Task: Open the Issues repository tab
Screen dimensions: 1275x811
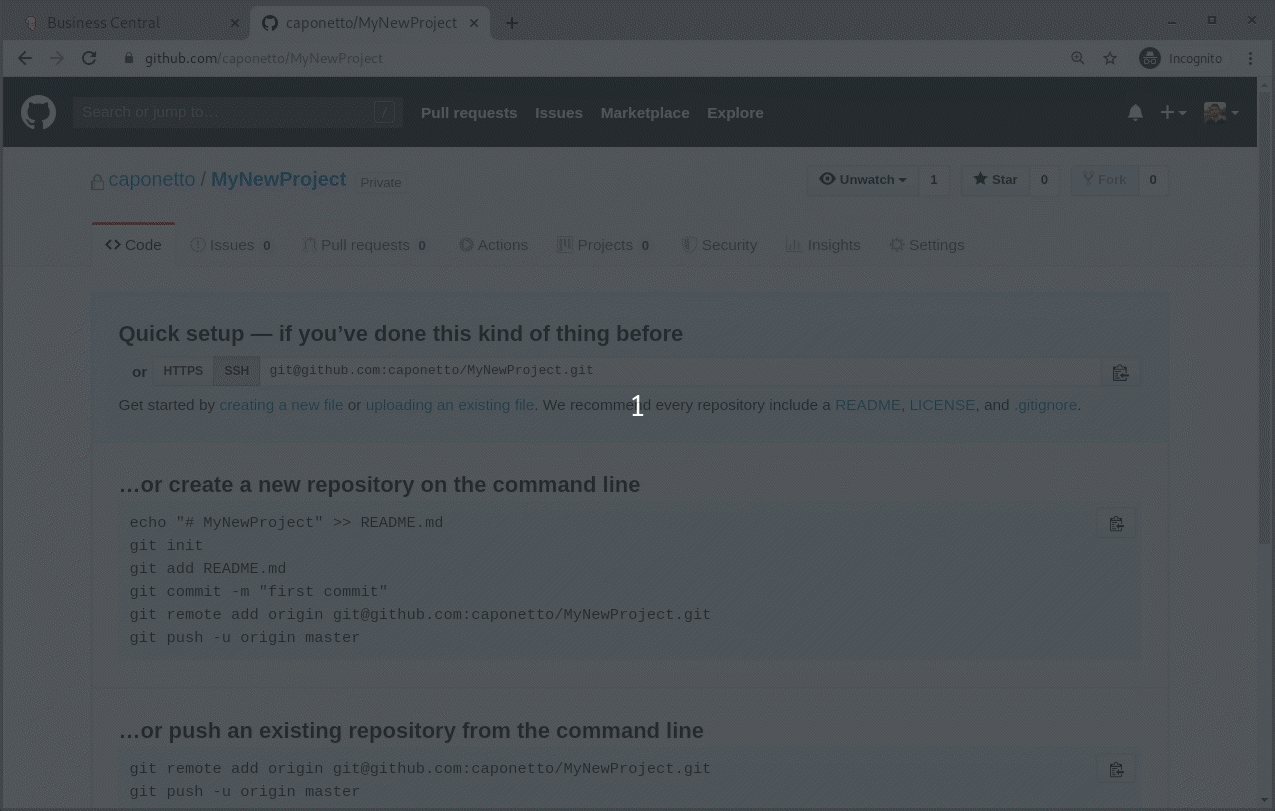Action: click(231, 245)
